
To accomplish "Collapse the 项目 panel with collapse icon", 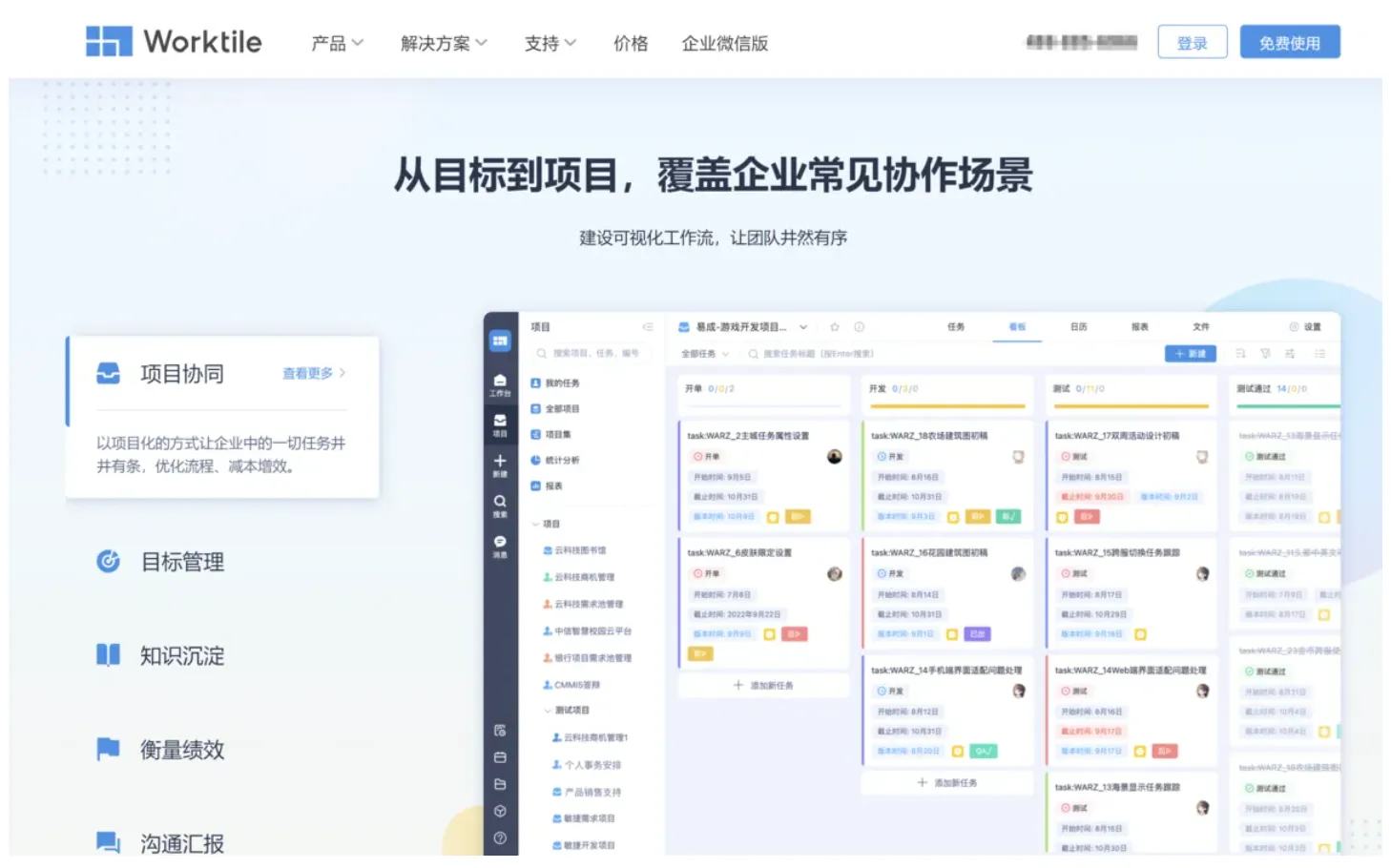I will click(x=648, y=326).
